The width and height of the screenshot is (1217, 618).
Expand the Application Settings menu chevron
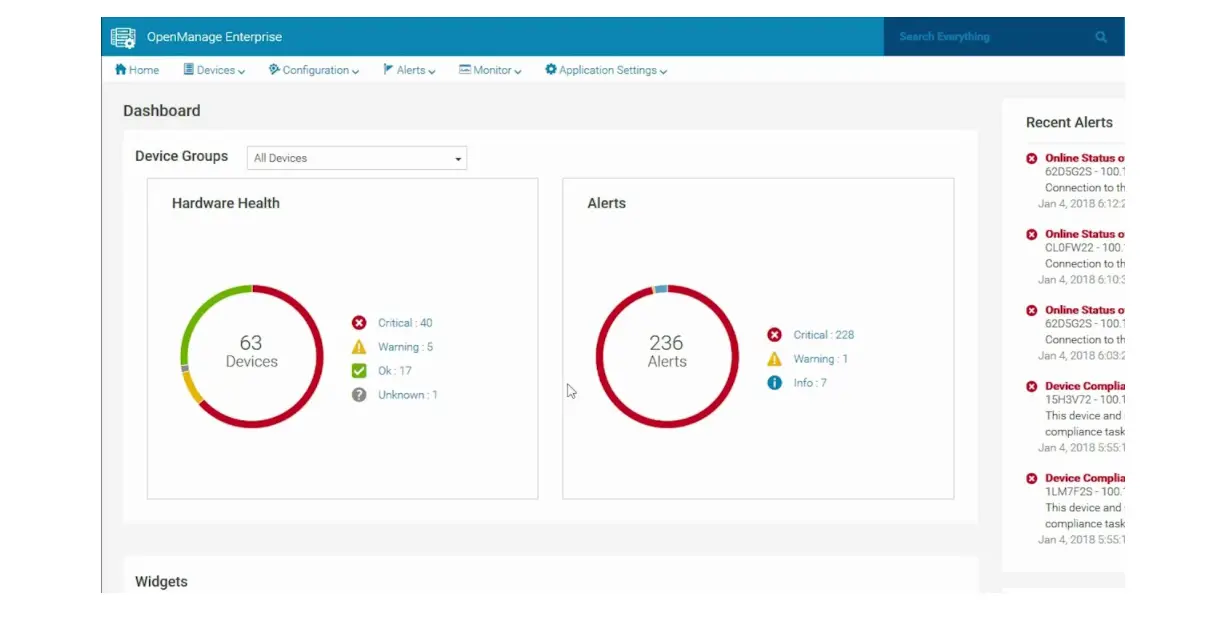[x=662, y=70]
